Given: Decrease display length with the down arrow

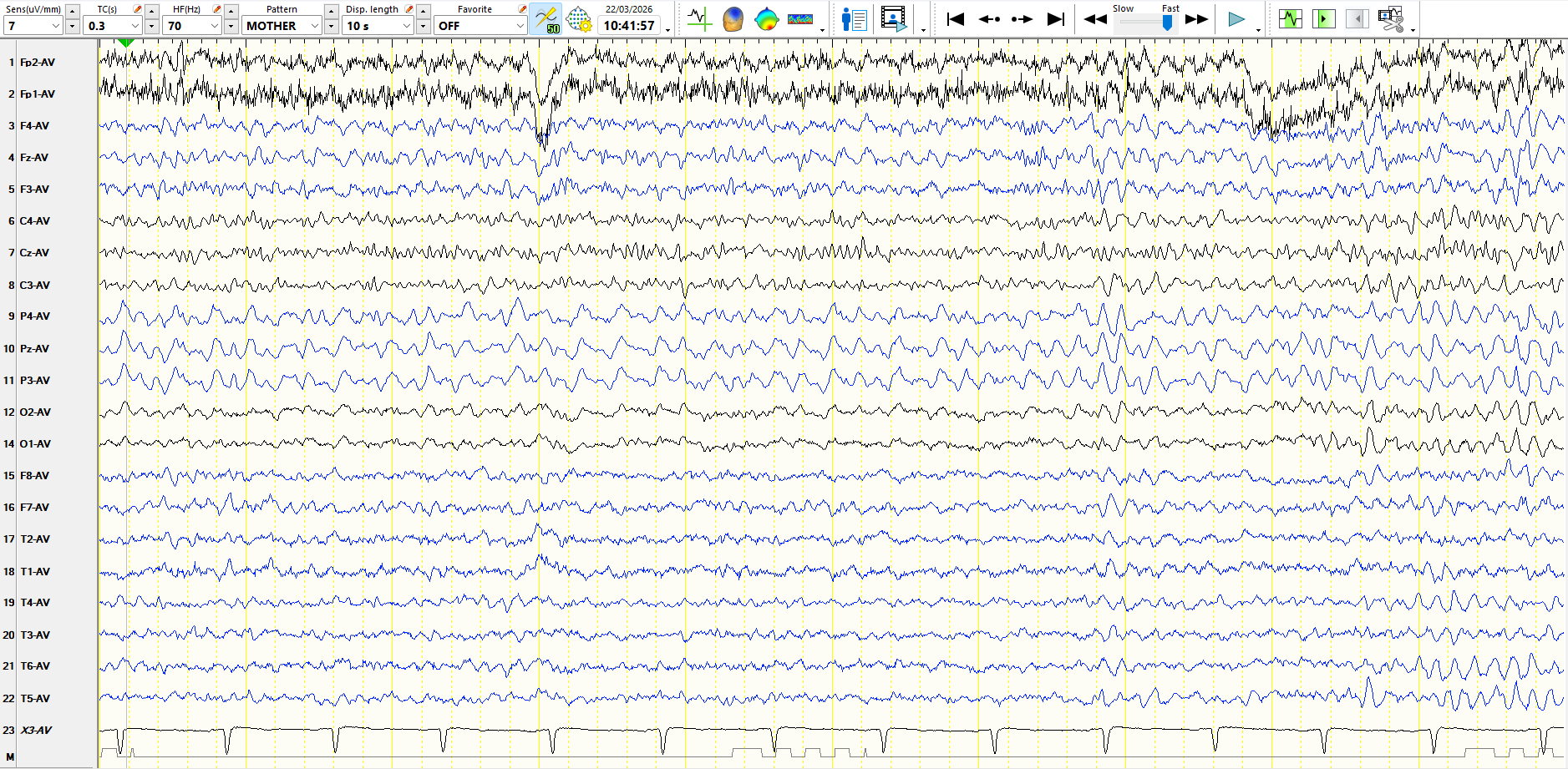Looking at the screenshot, I should pyautogui.click(x=424, y=27).
